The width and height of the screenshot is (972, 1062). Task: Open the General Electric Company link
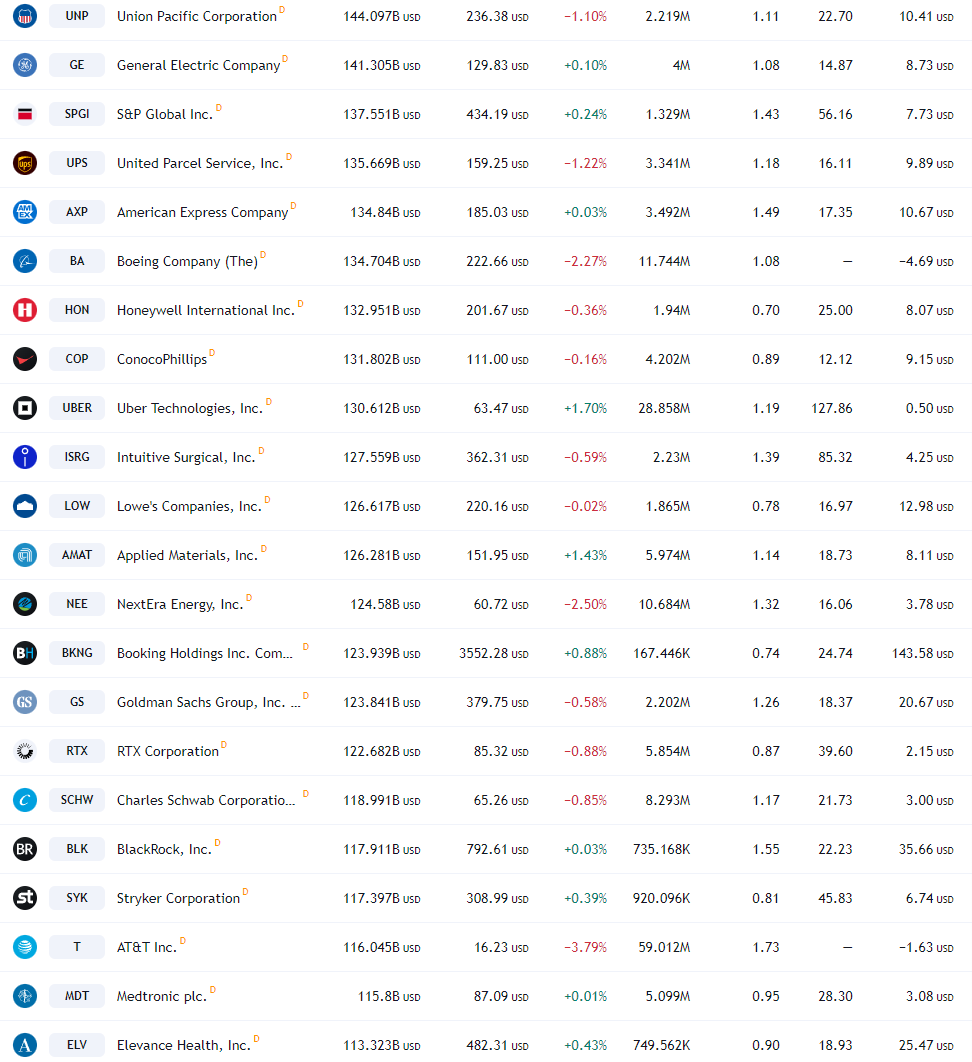point(198,65)
